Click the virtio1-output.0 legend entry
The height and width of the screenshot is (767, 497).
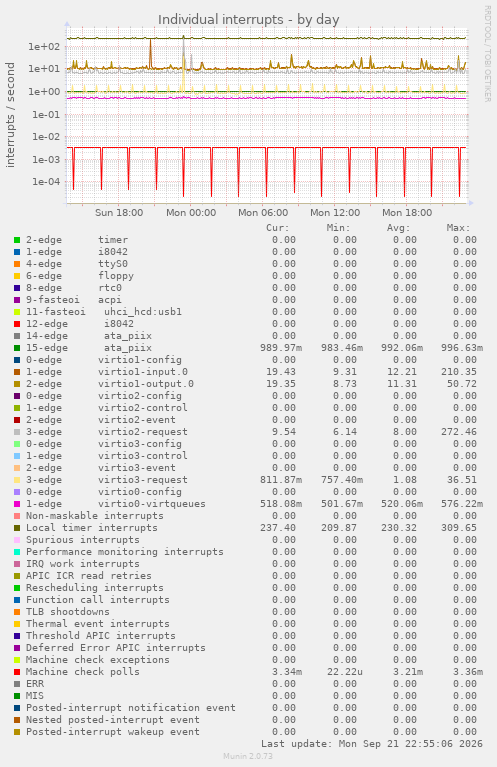(x=110, y=384)
